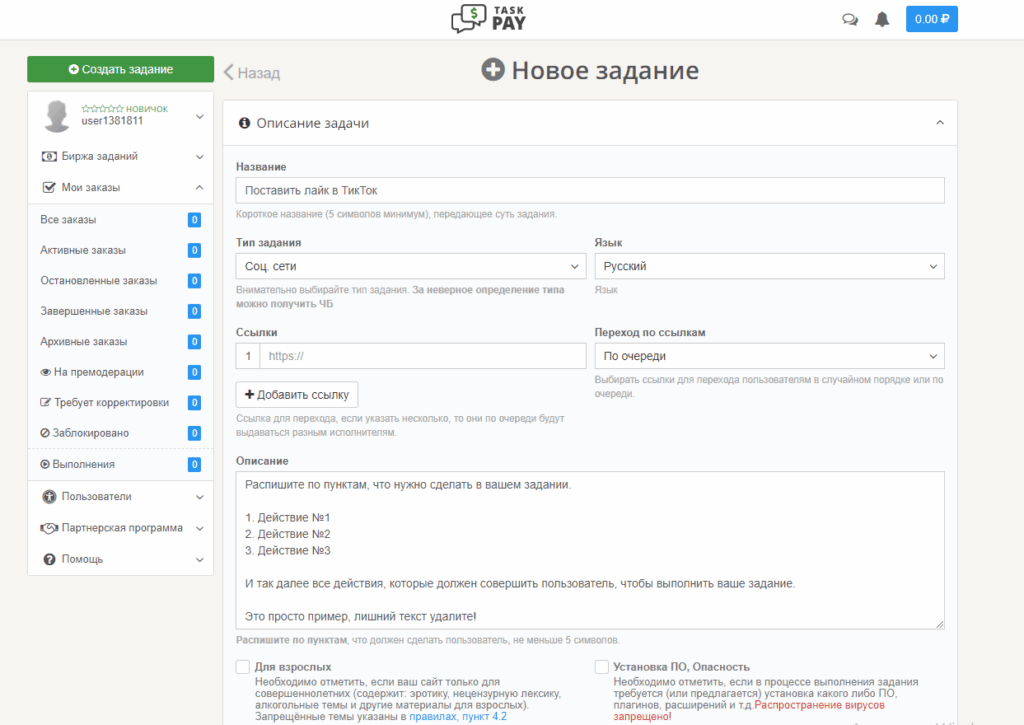Click the green Создать задание button
This screenshot has height=725, width=1024.
click(x=121, y=69)
